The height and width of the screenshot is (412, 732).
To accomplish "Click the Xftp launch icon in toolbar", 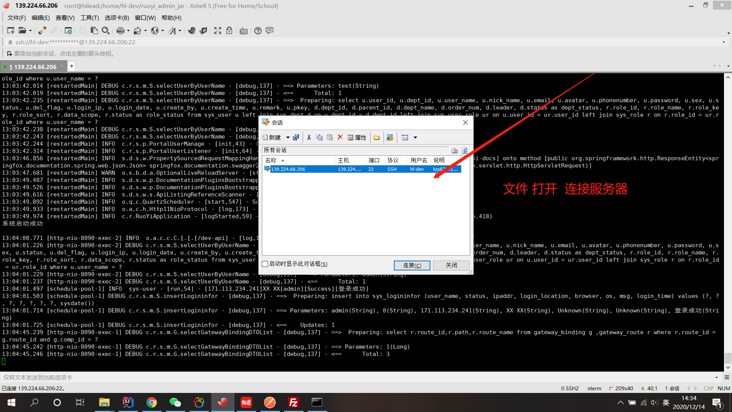I will tap(191, 30).
